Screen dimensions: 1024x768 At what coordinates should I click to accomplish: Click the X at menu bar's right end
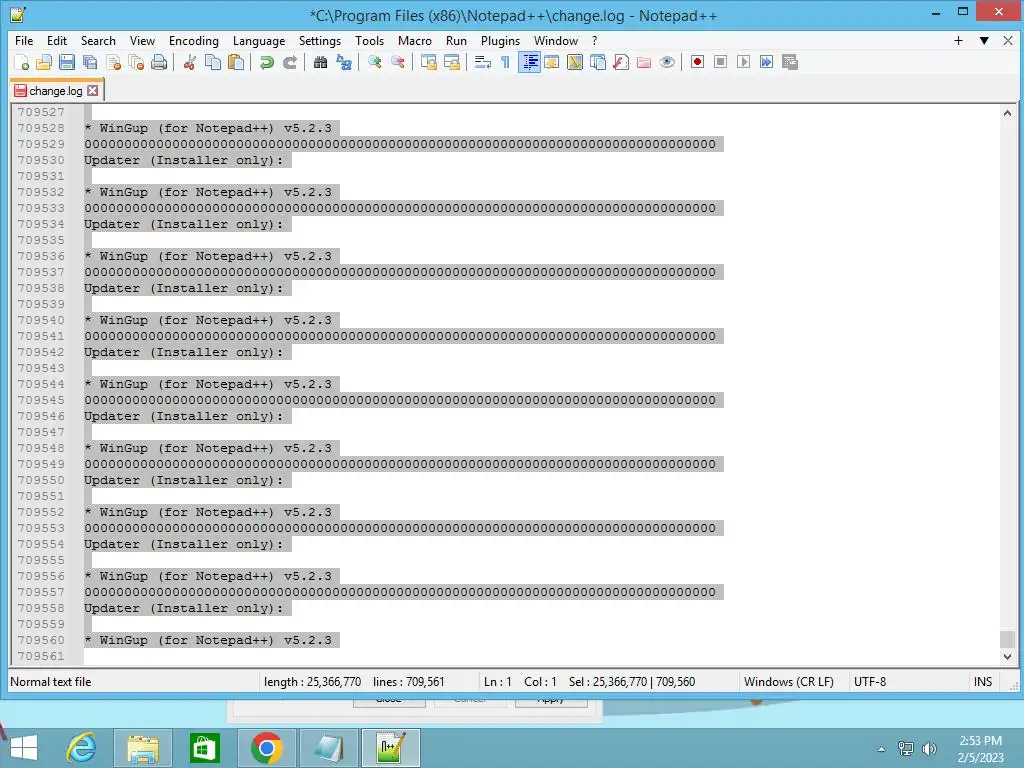pyautogui.click(x=1008, y=40)
